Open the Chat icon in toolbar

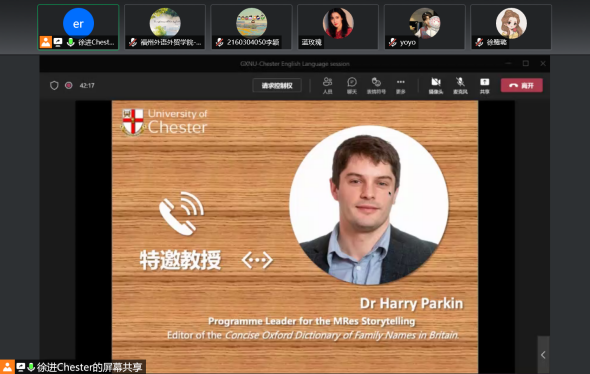(x=352, y=85)
